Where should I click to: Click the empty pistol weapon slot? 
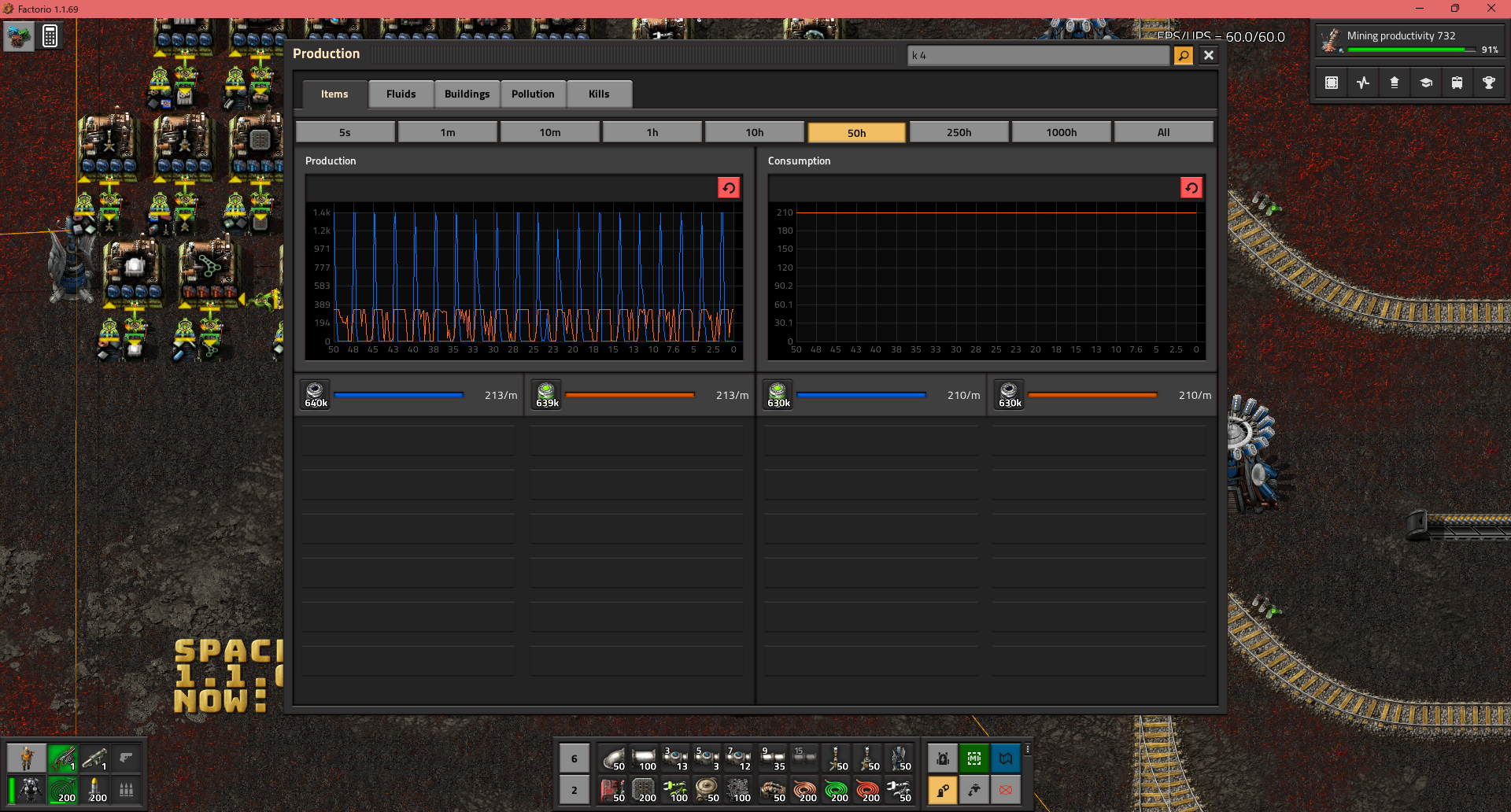pos(126,758)
